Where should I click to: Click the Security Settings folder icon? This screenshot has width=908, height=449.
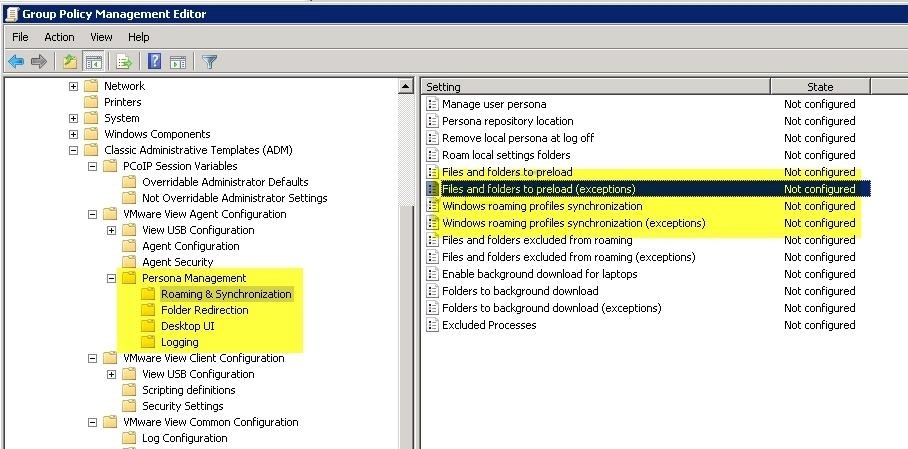(129, 406)
